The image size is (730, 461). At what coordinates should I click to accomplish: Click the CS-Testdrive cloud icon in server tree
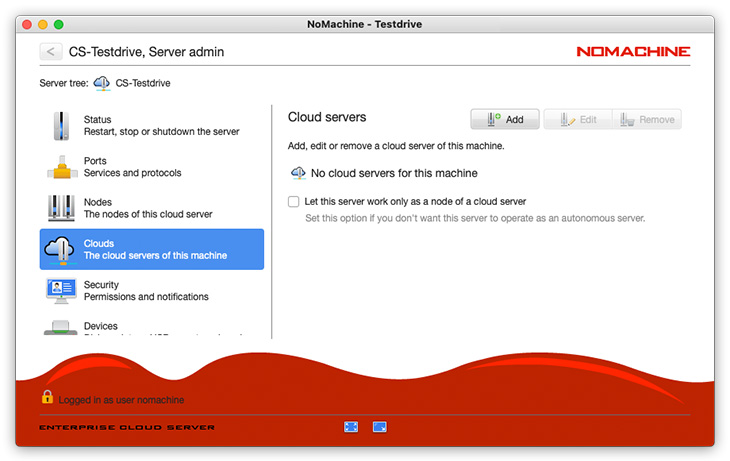pos(102,83)
